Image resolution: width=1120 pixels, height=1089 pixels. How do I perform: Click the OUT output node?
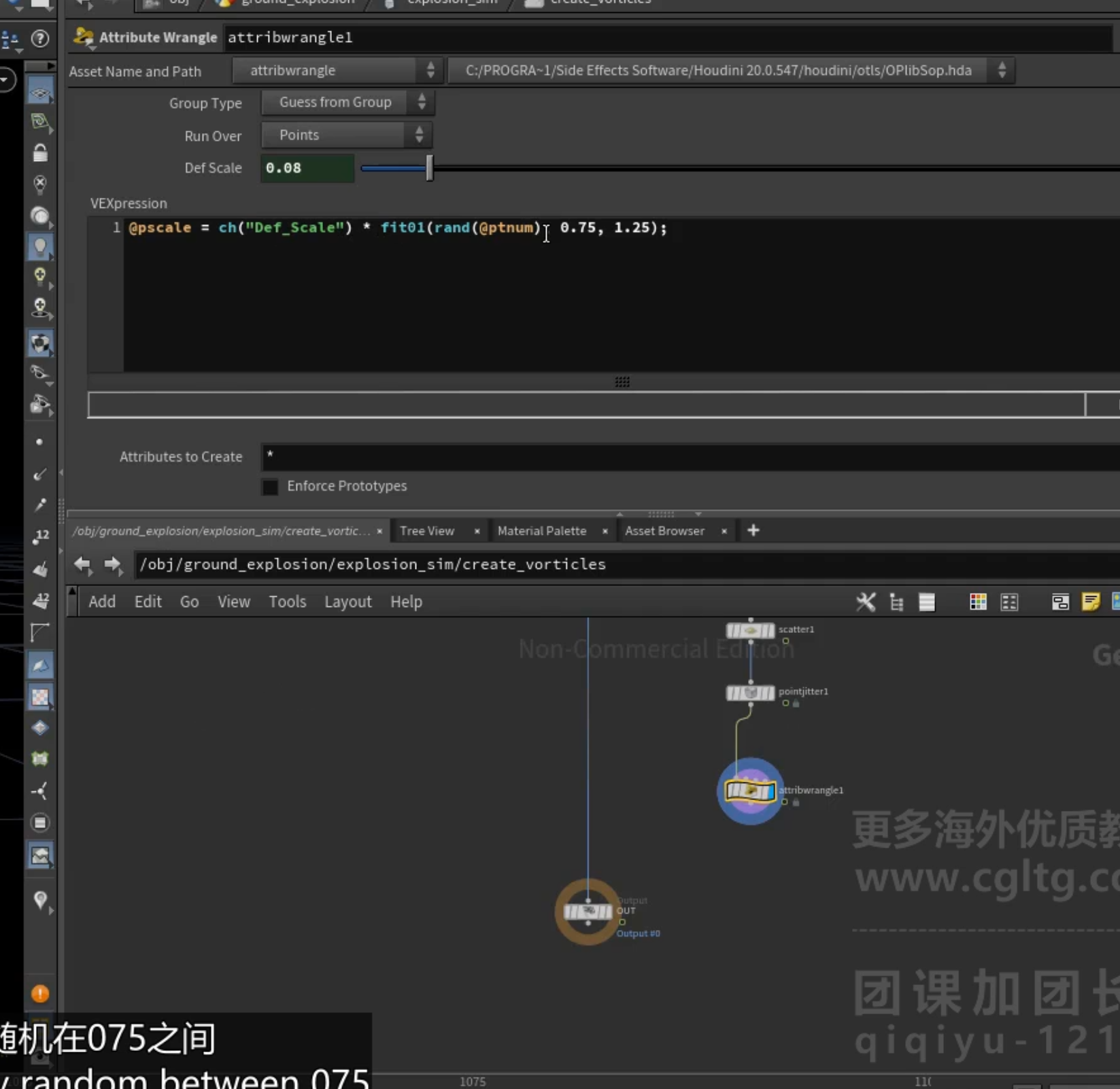point(588,912)
